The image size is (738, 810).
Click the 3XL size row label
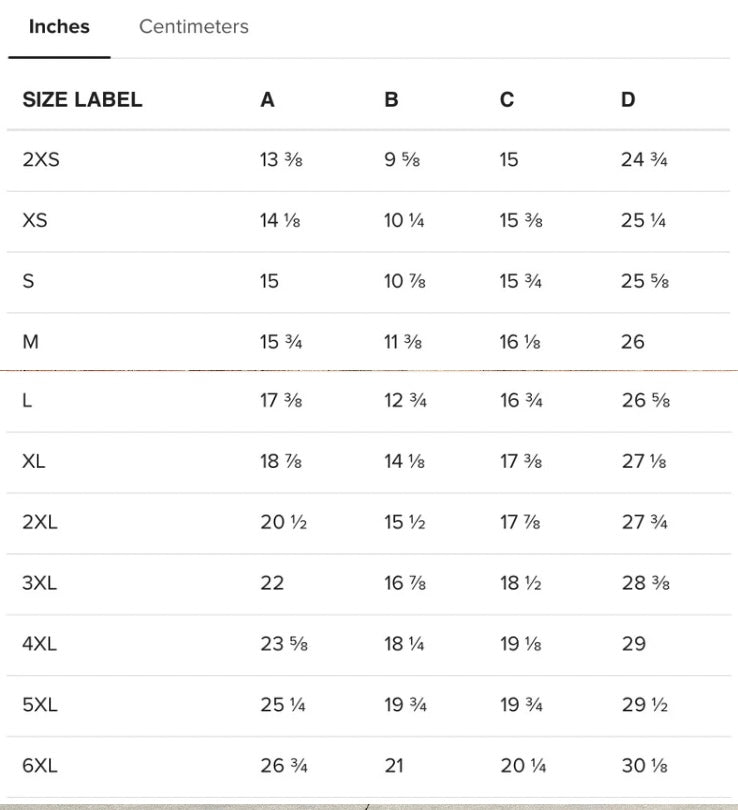tap(40, 583)
